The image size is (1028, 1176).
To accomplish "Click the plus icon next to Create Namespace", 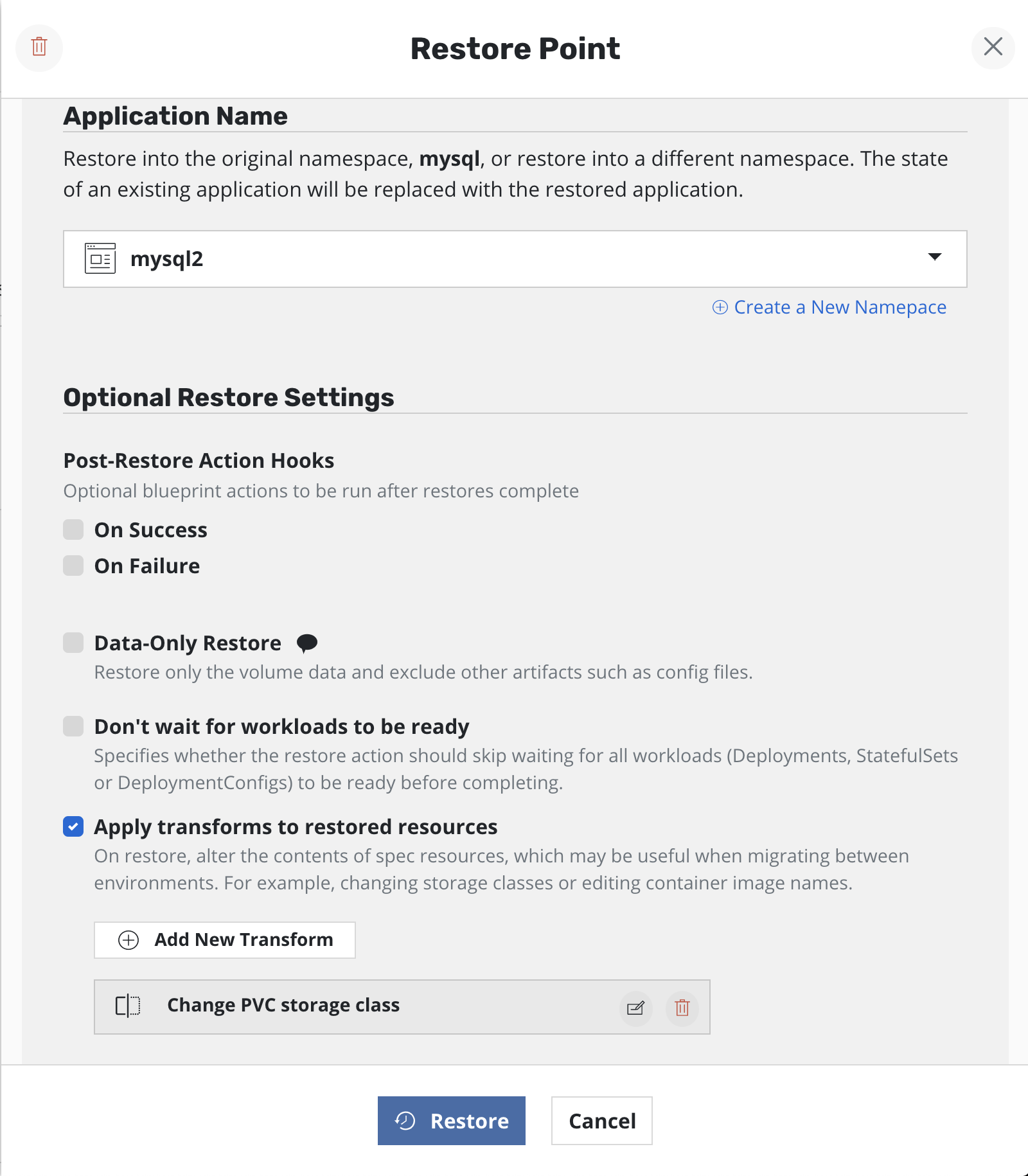I will pyautogui.click(x=720, y=307).
